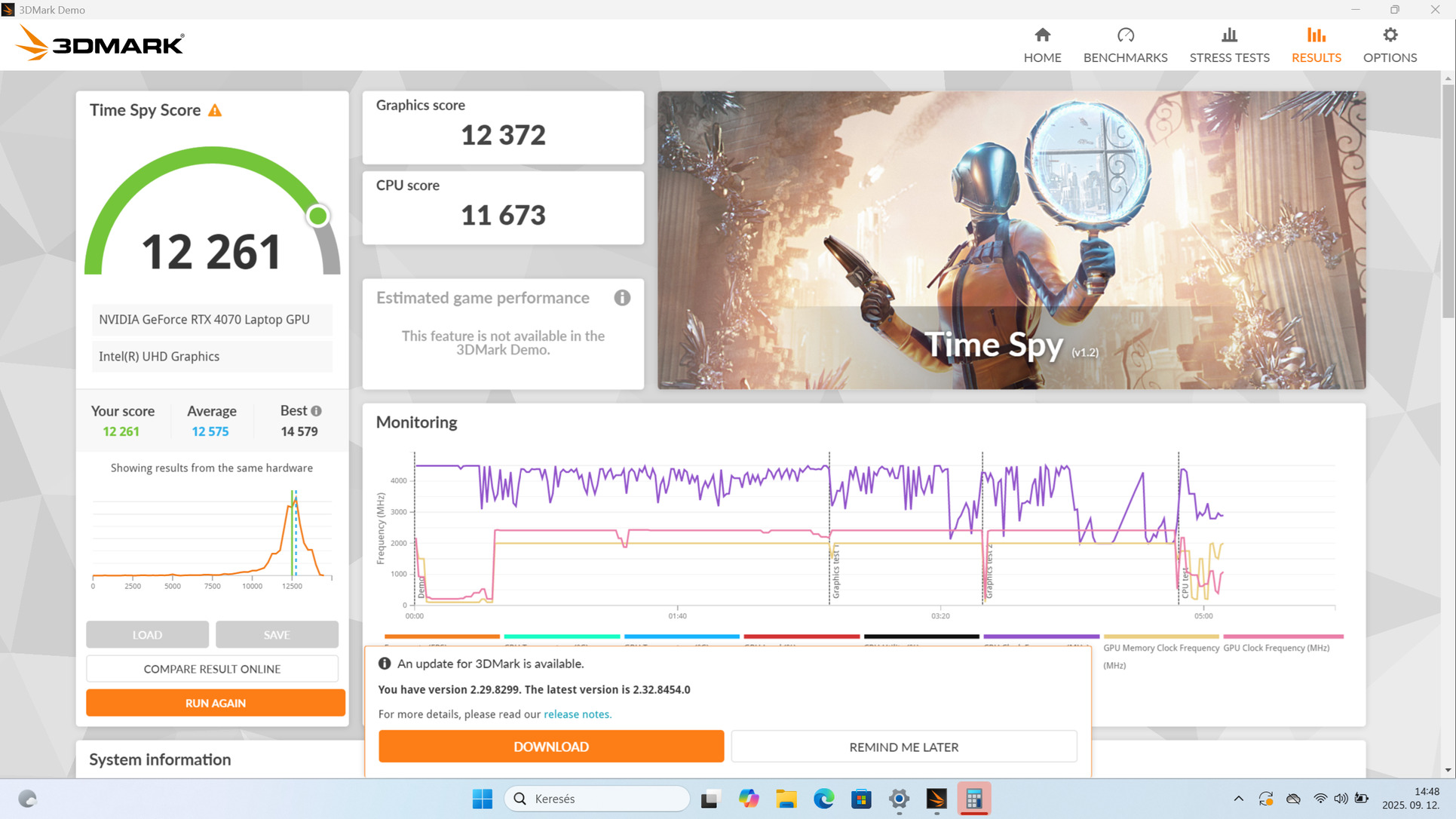Switch to the Results tab

(x=1316, y=45)
